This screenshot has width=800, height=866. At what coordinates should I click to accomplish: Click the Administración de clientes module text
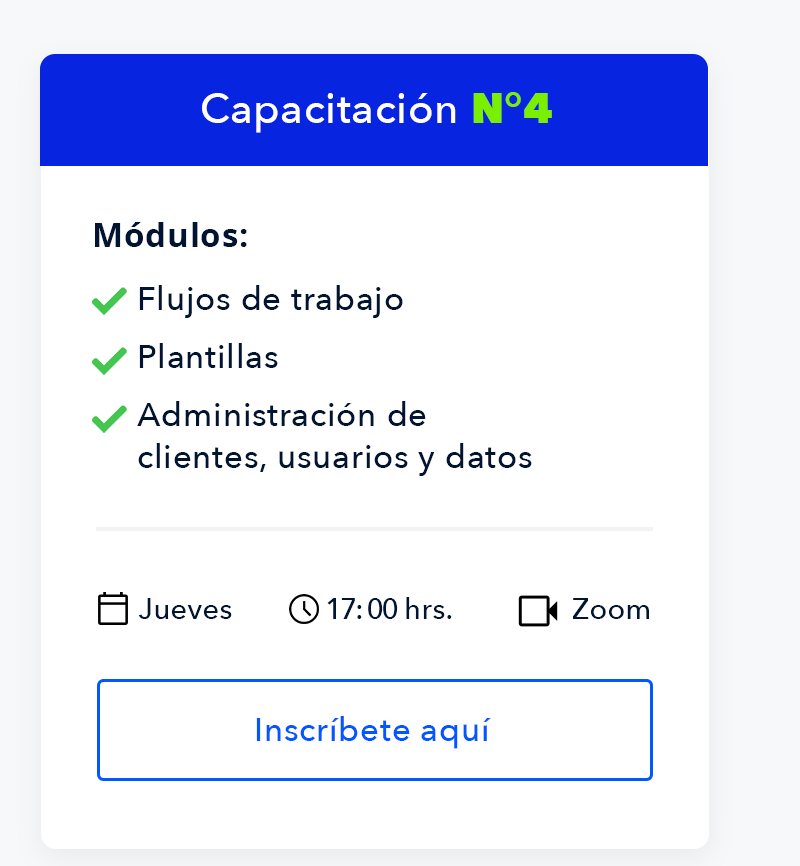[x=335, y=436]
